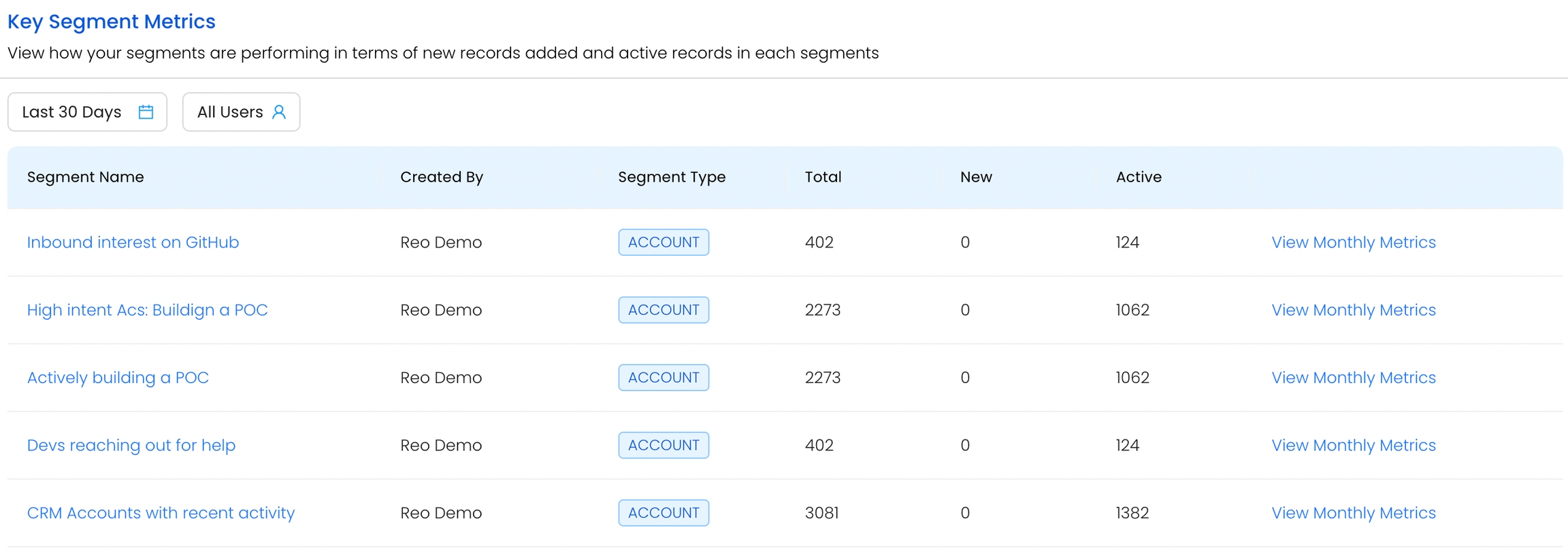Screen dimensions: 1568x551
Task: Sort by the New column header
Action: (976, 177)
